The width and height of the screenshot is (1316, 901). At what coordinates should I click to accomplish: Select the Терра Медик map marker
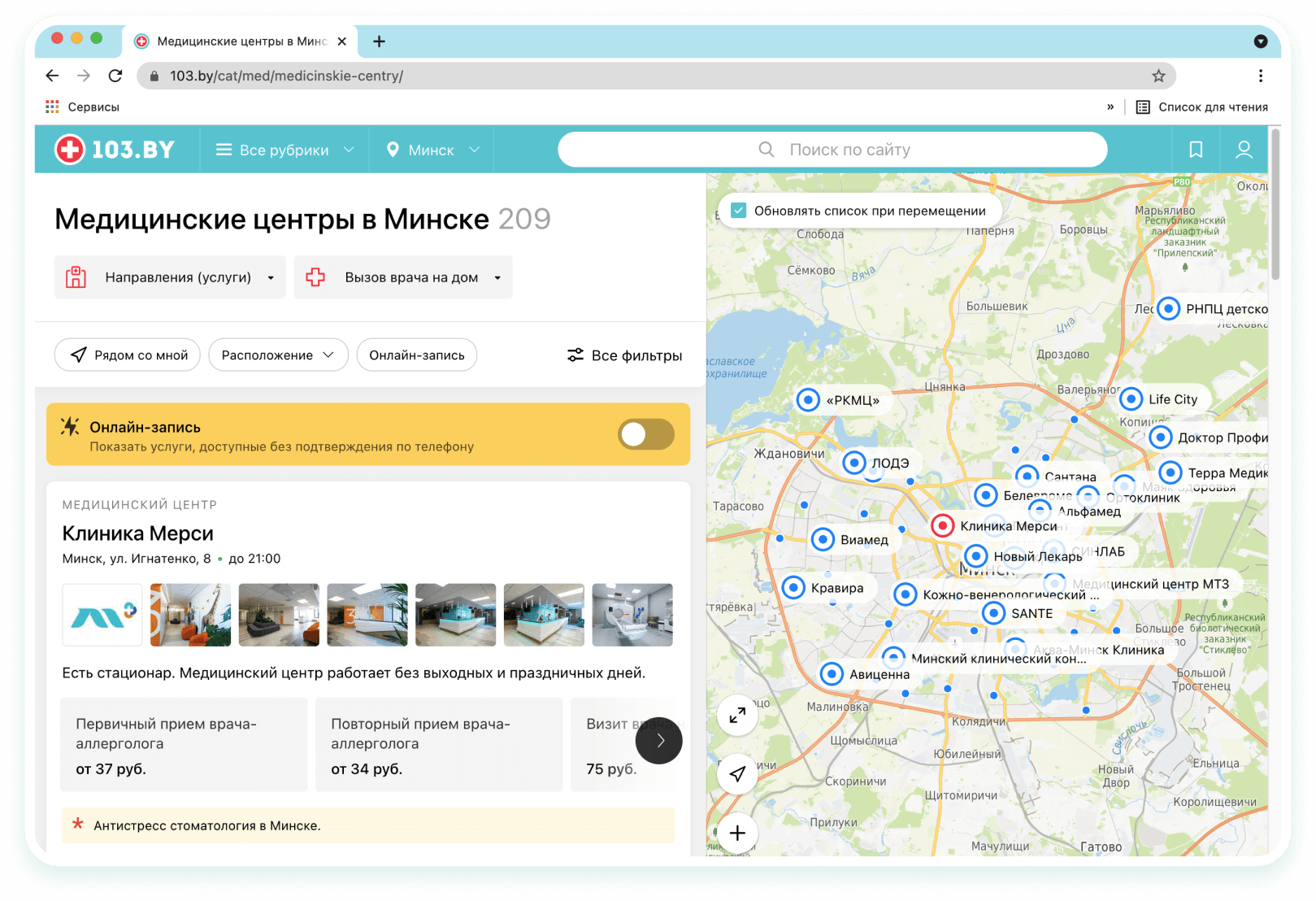pos(1171,472)
